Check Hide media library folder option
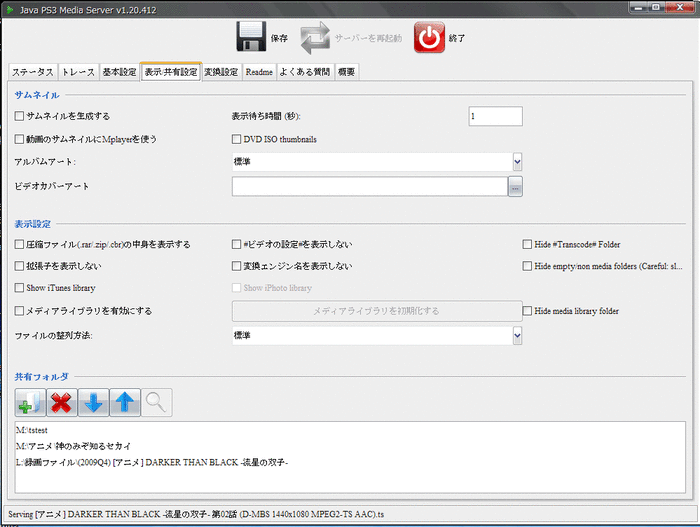Screen dimensions: 700x527 pyautogui.click(x=527, y=311)
